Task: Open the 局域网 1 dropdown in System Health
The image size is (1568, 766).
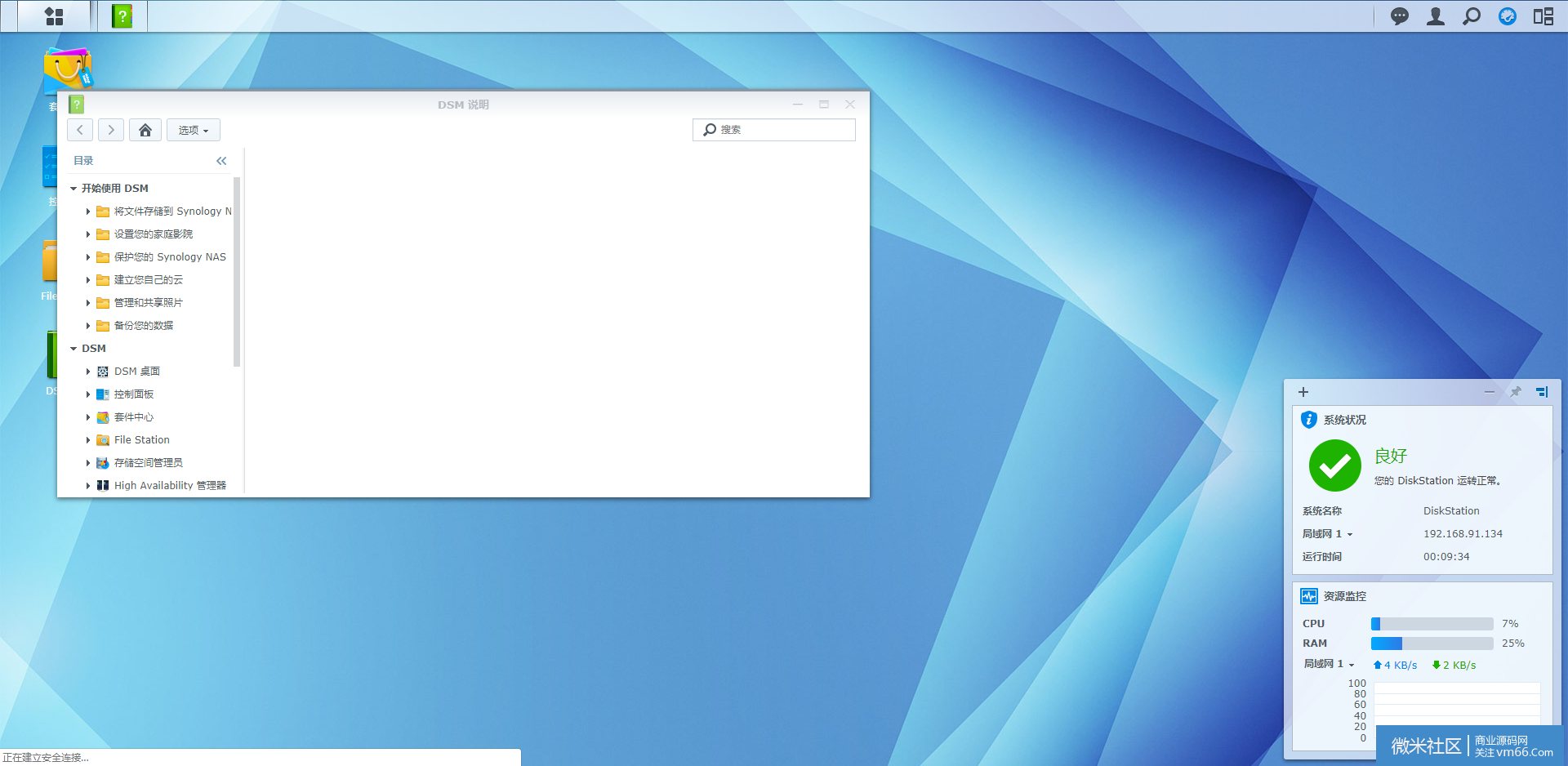Action: [1328, 534]
